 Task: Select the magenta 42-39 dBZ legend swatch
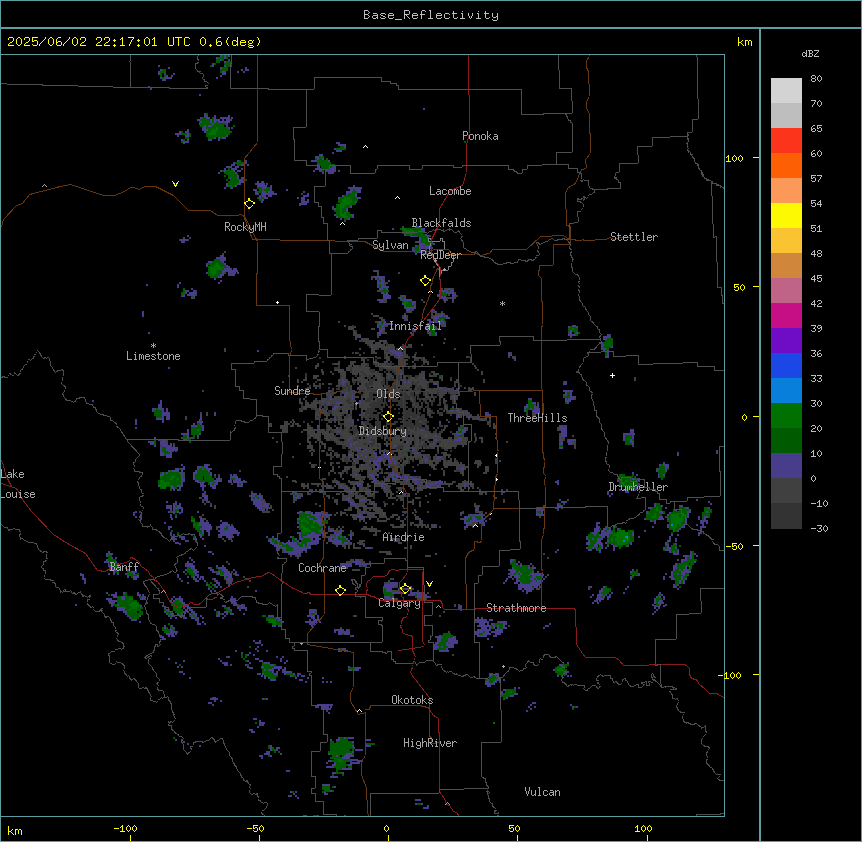point(786,315)
